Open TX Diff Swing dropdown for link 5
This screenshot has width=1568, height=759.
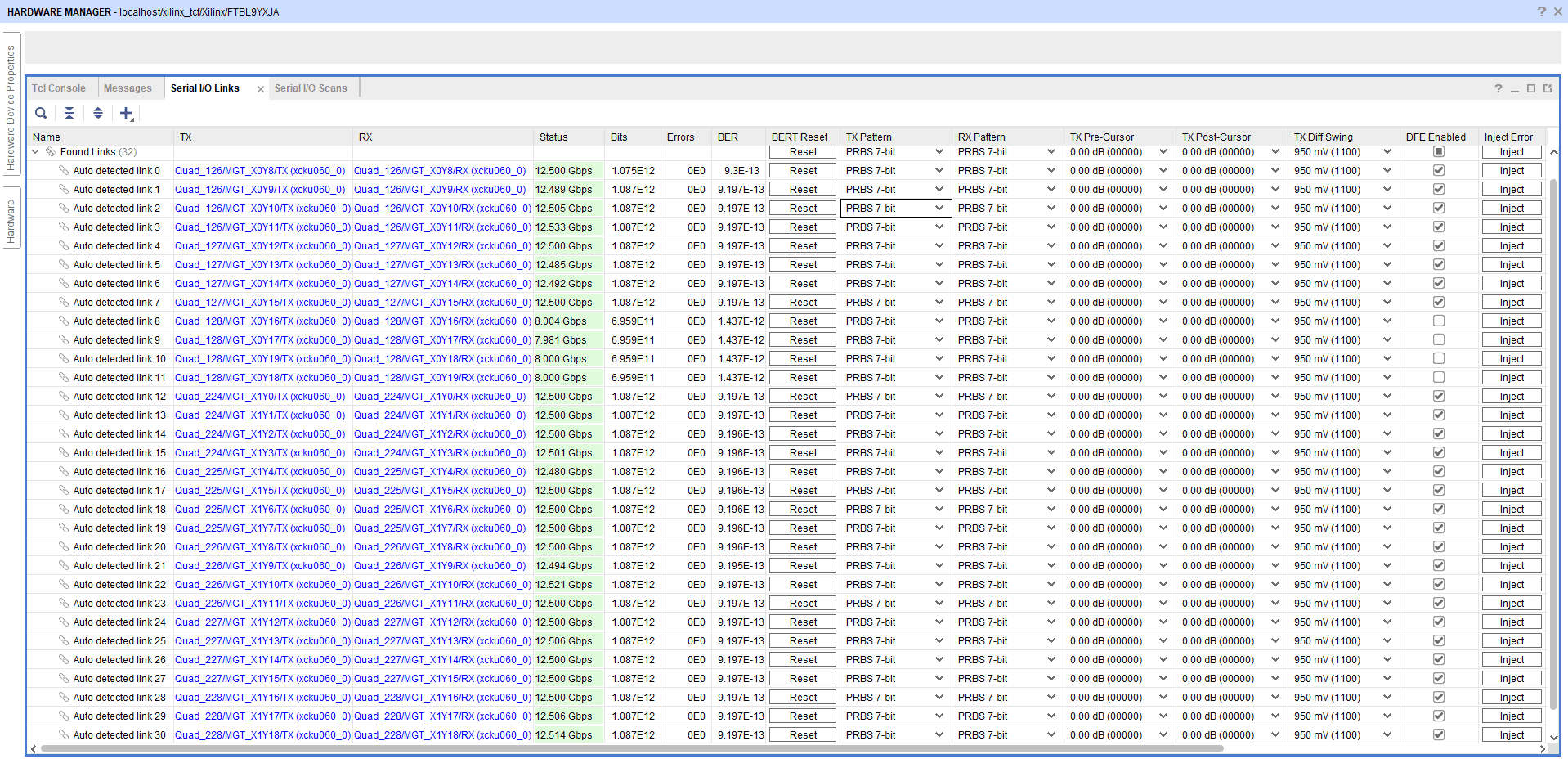pyautogui.click(x=1387, y=265)
